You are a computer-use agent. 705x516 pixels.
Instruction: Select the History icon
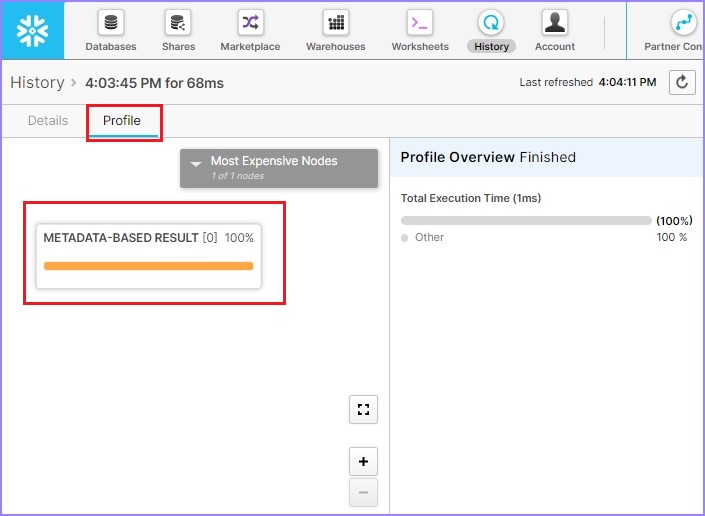point(491,23)
